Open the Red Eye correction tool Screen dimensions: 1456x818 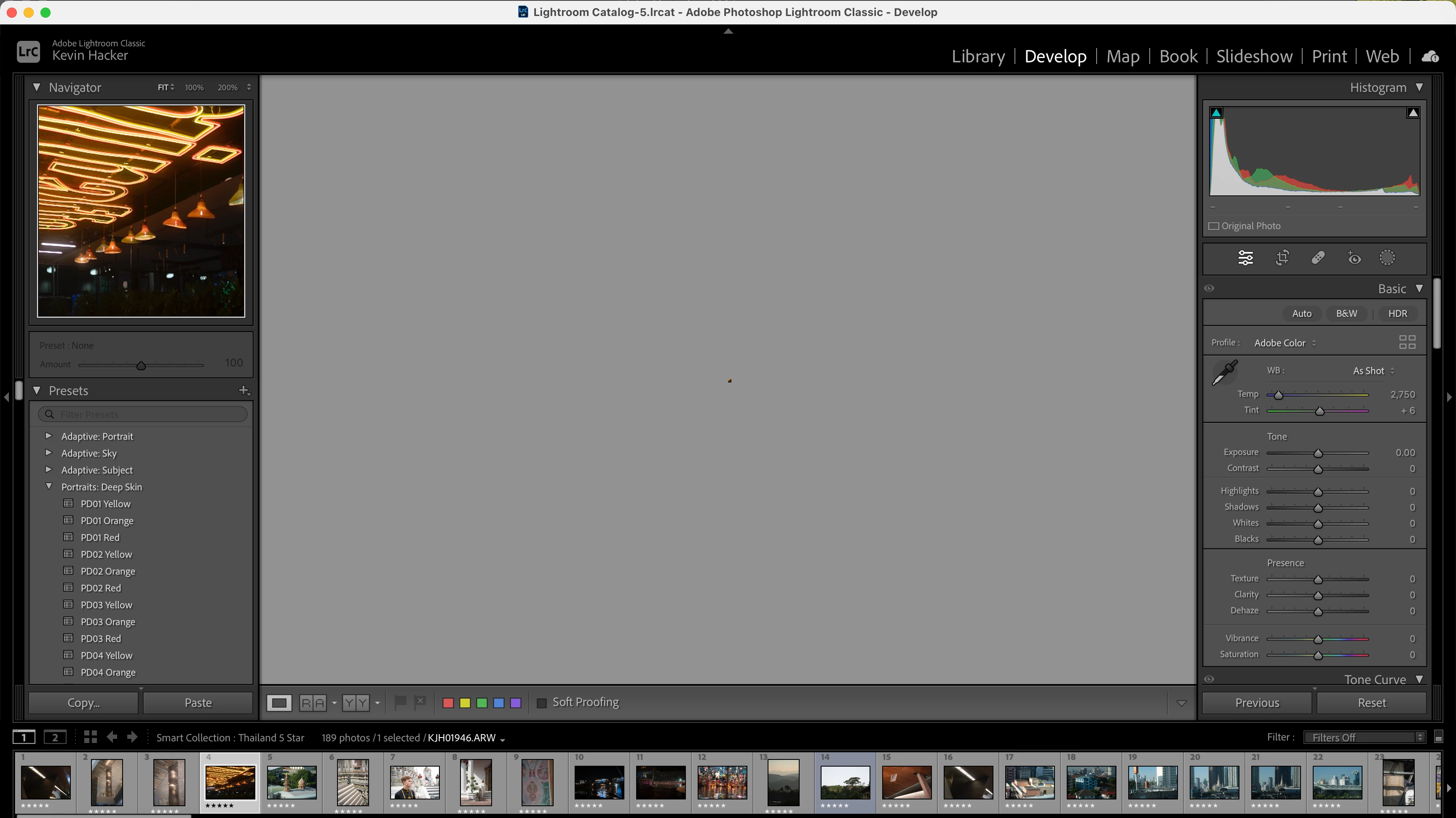point(1354,258)
